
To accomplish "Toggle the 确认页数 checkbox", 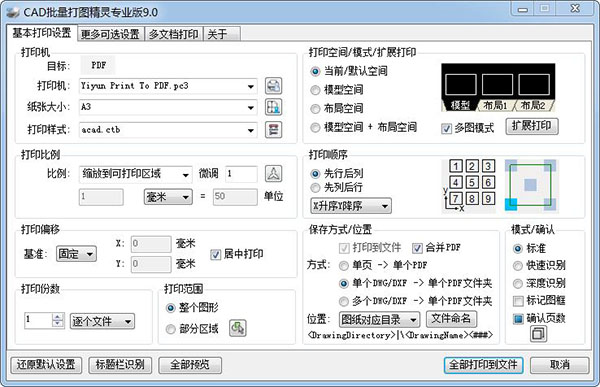I will tap(539, 318).
